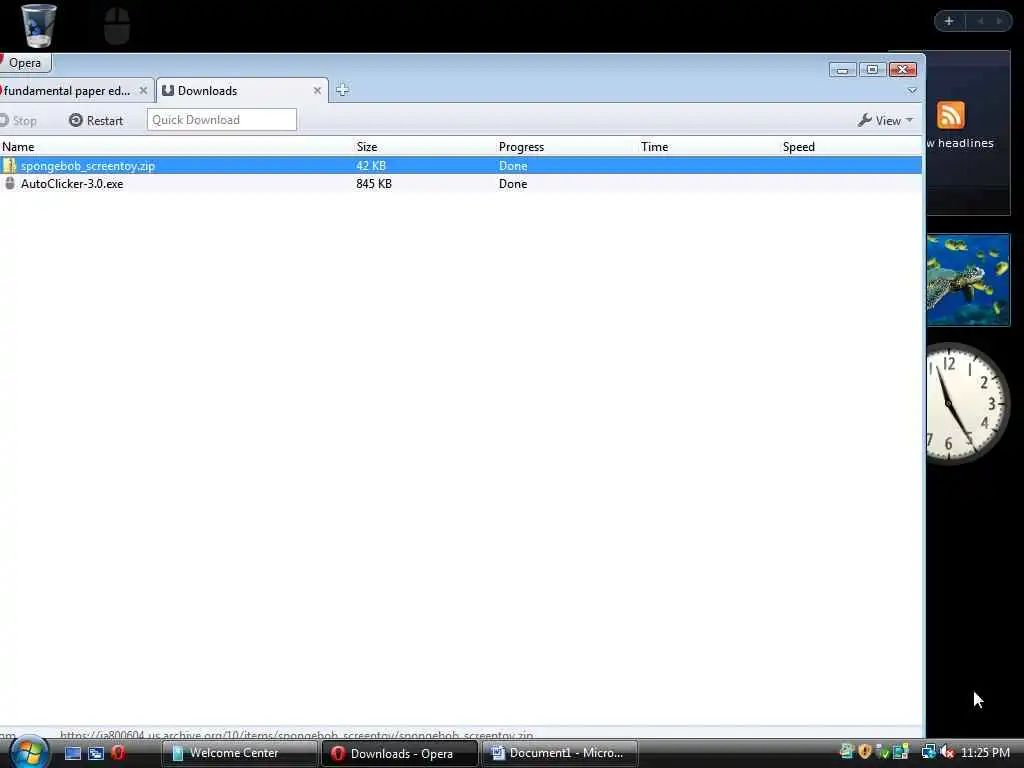Sort downloads by Size column
The height and width of the screenshot is (768, 1024).
(366, 147)
